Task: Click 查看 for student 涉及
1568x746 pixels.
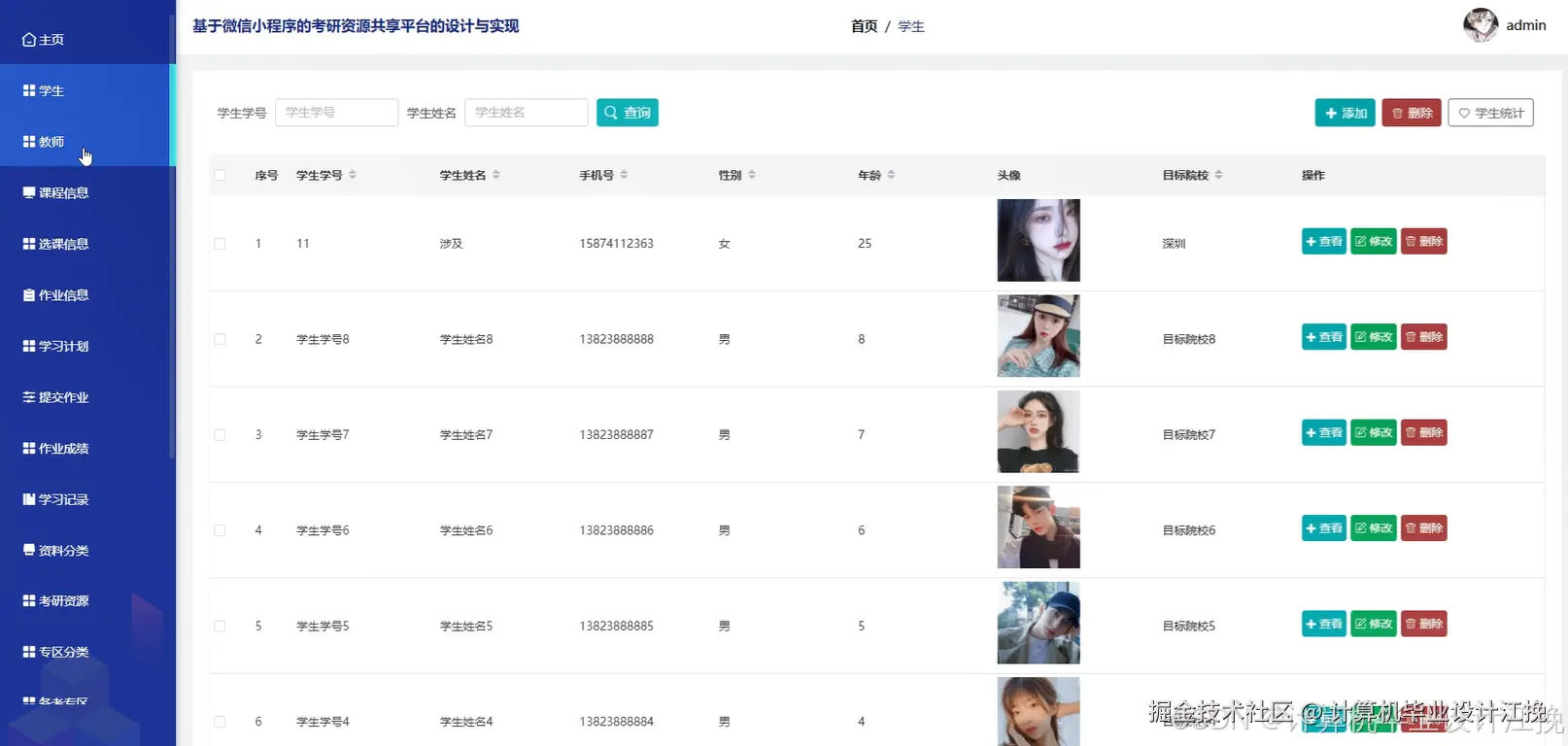Action: click(1324, 241)
